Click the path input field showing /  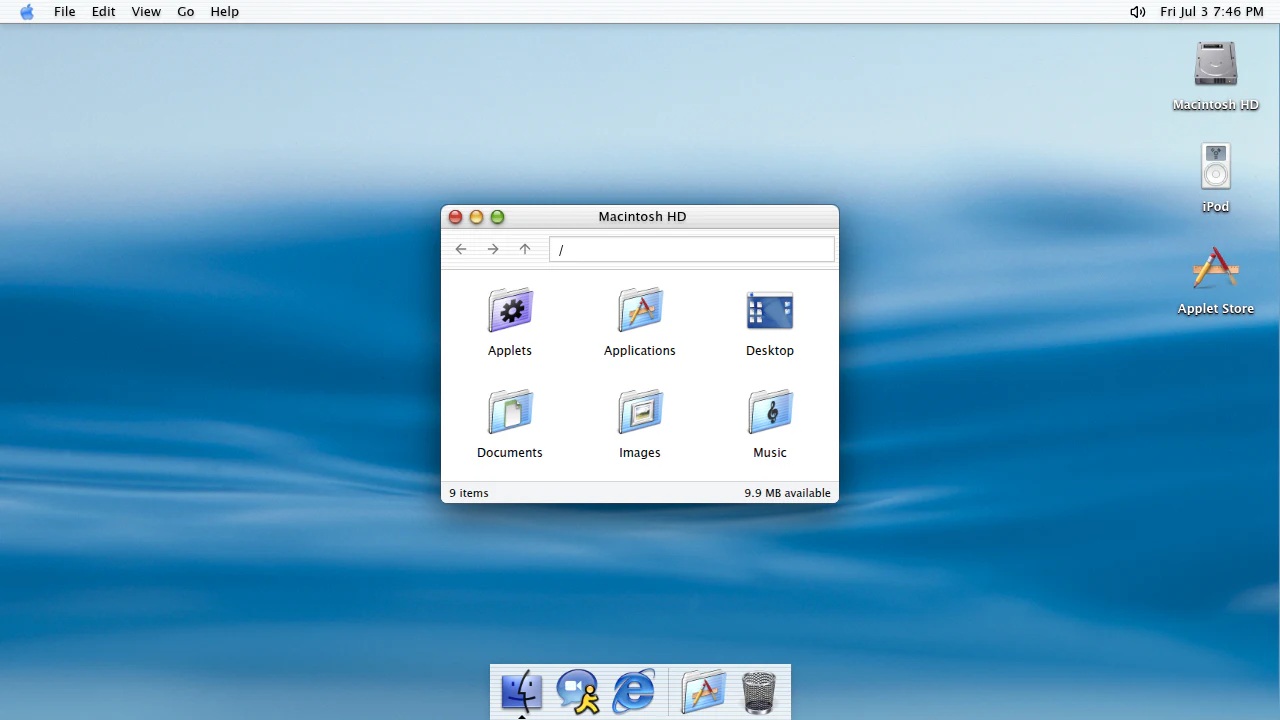pos(692,249)
